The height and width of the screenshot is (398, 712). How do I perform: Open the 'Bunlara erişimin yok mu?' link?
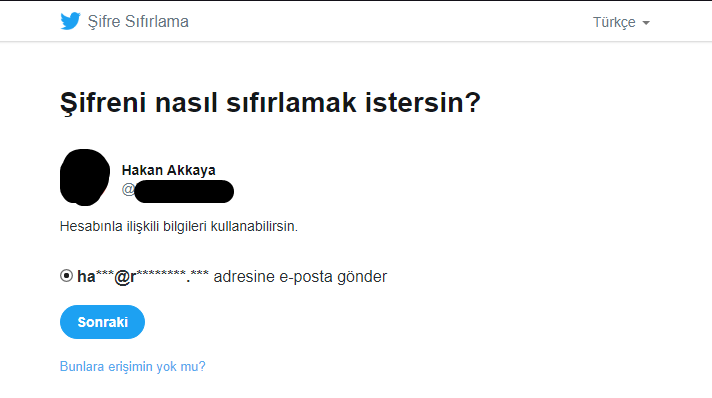133,366
